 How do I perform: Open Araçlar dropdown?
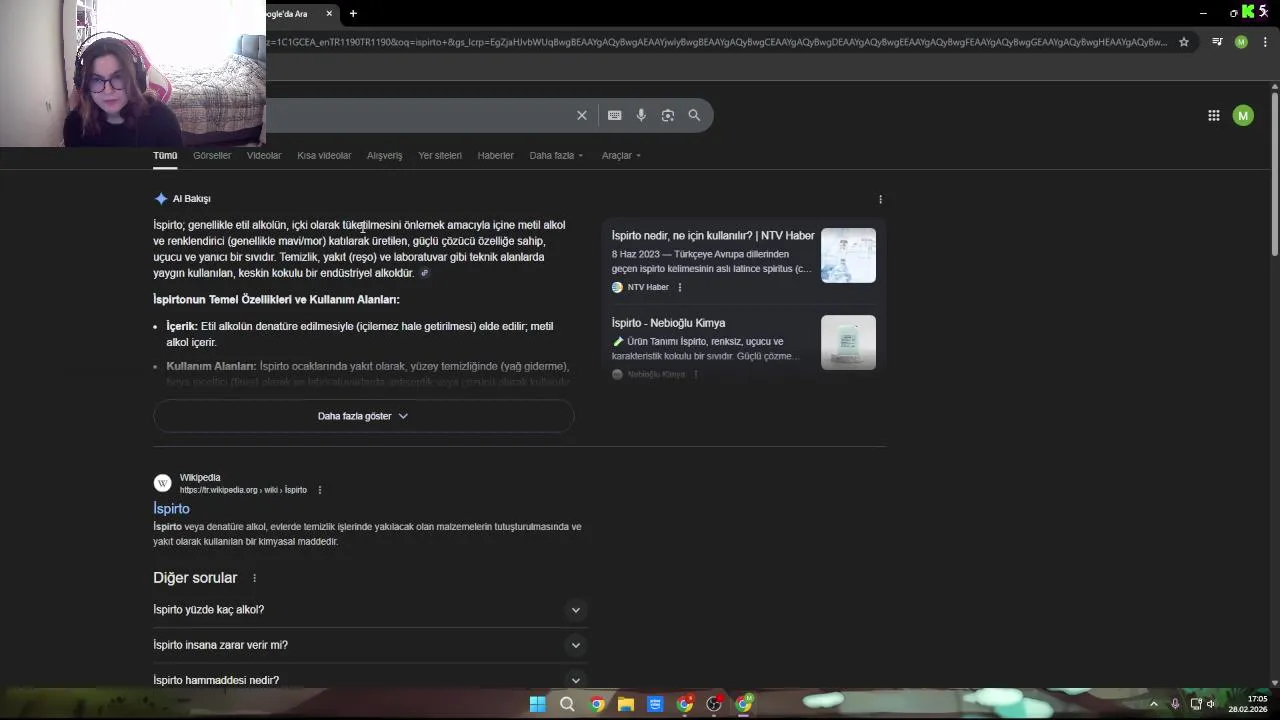pos(621,156)
